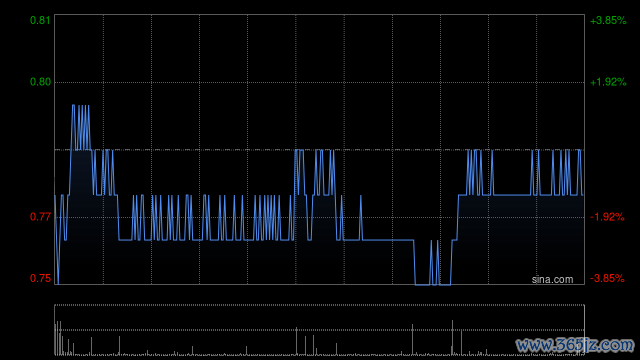Image resolution: width=640 pixels, height=360 pixels.
Task: Click the 0.80 price axis label
Action: (x=40, y=82)
